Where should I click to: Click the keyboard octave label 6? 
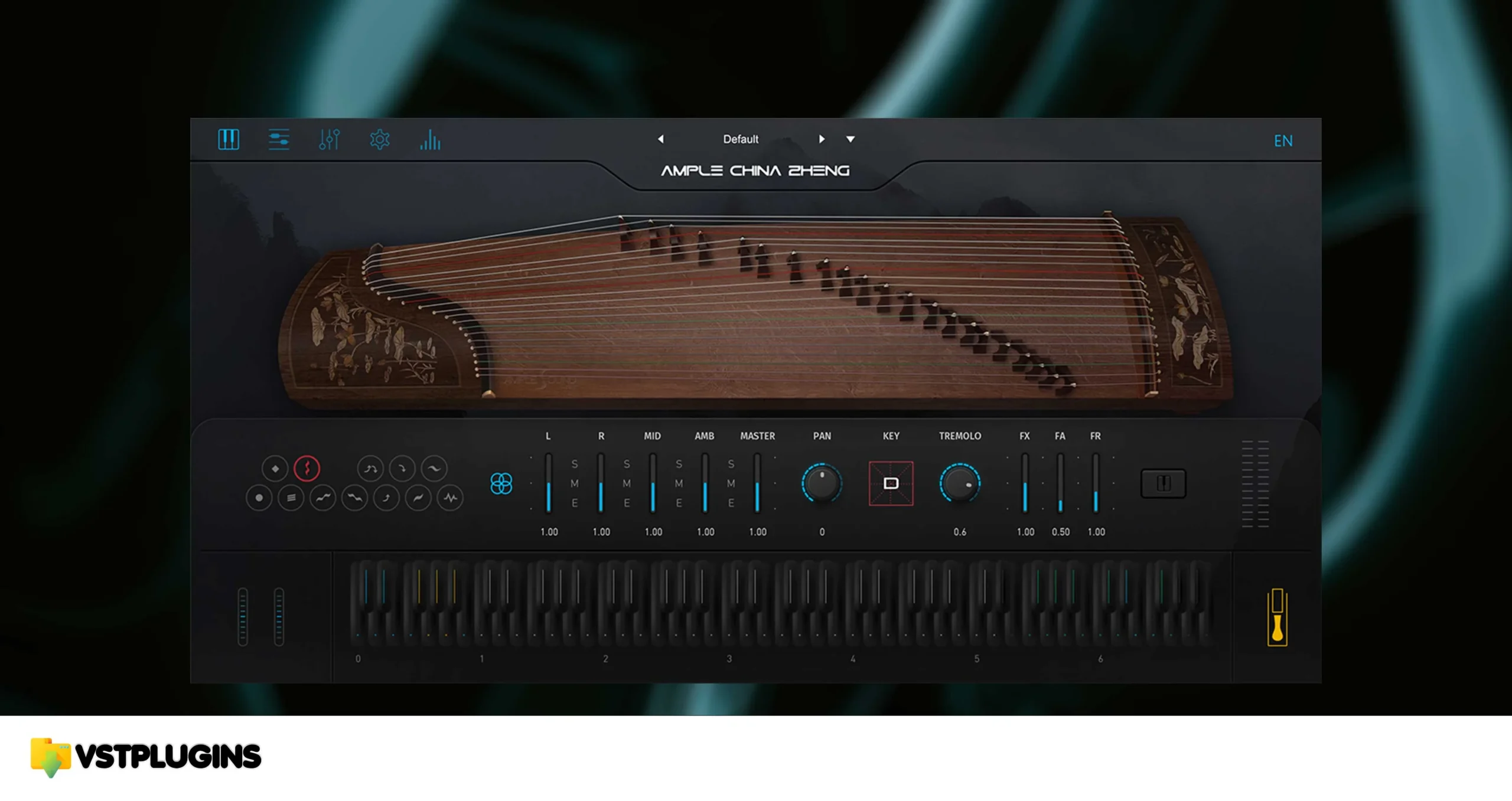click(x=1100, y=659)
